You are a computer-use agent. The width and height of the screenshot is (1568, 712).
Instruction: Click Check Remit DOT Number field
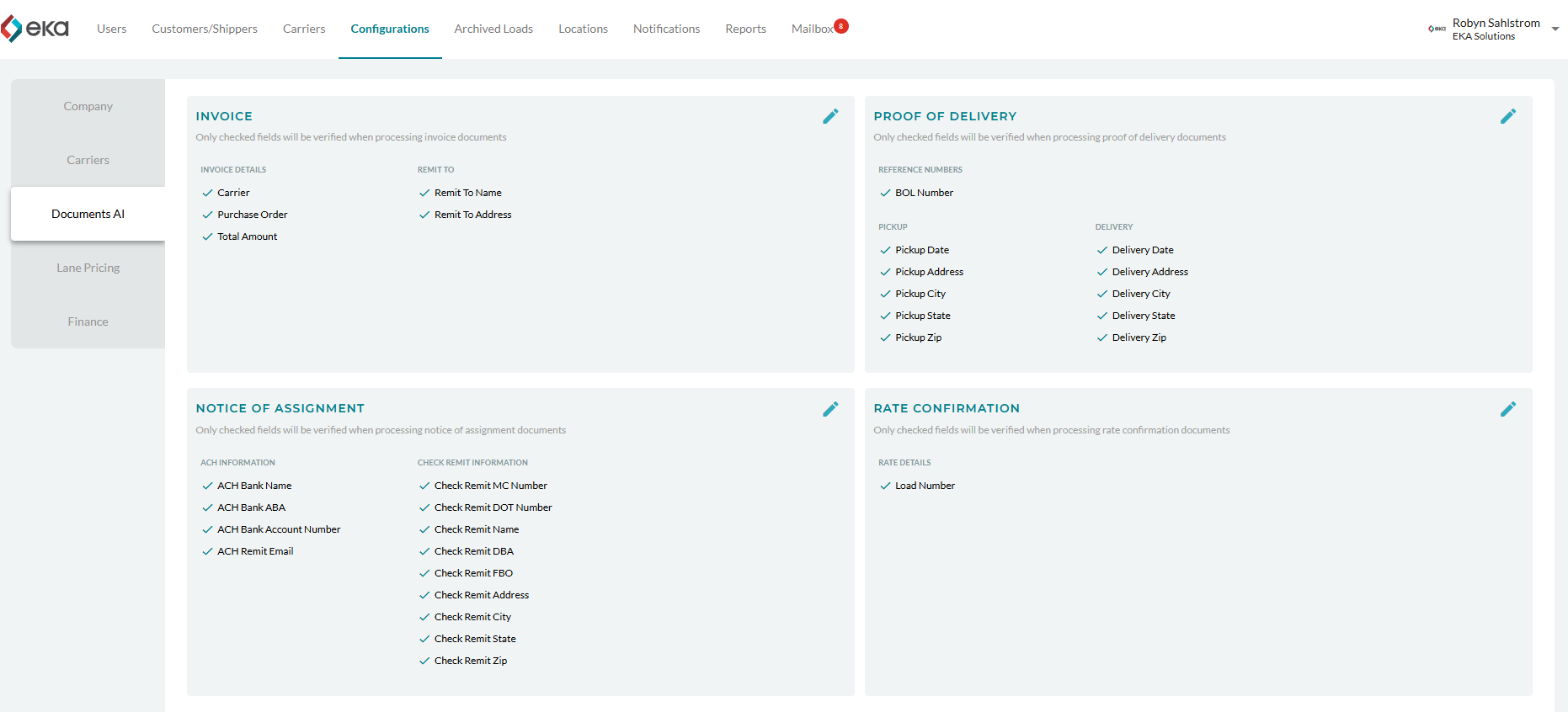(485, 507)
